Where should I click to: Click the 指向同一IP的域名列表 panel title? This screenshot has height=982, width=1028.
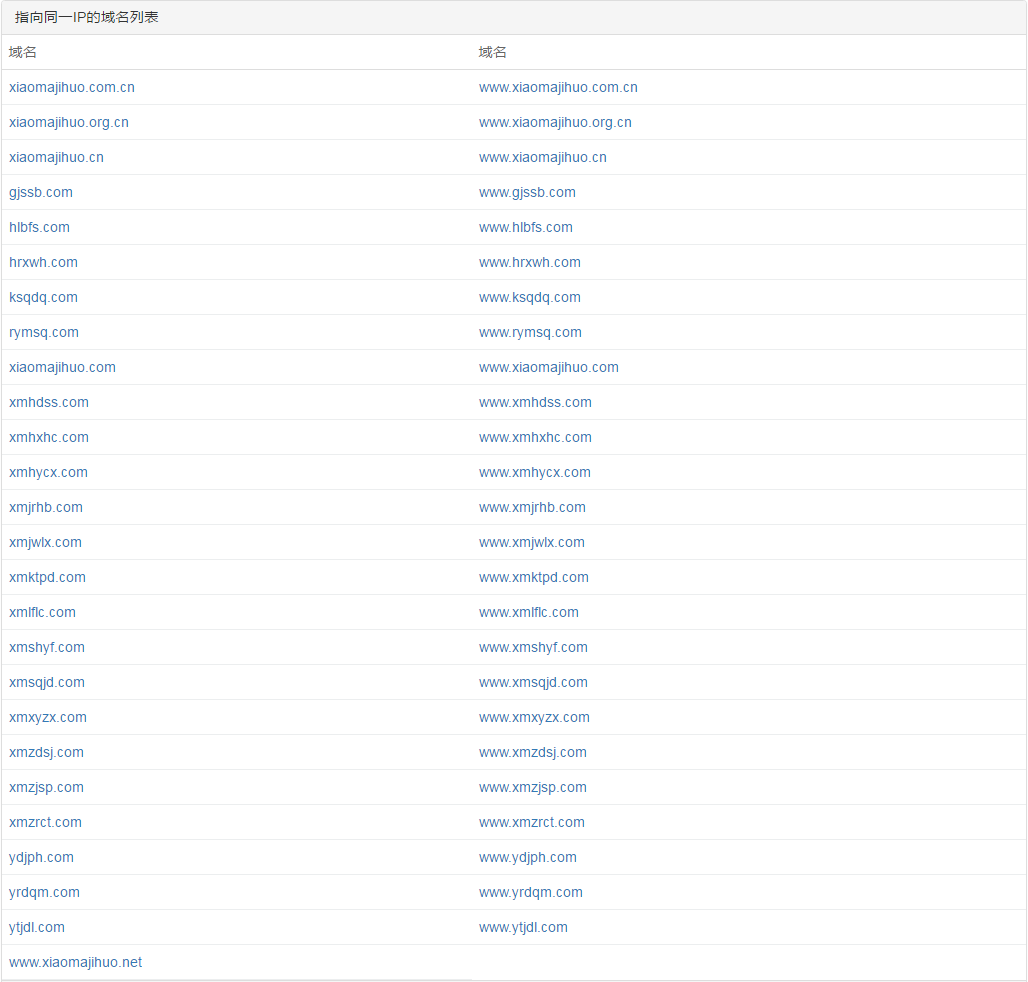(87, 17)
